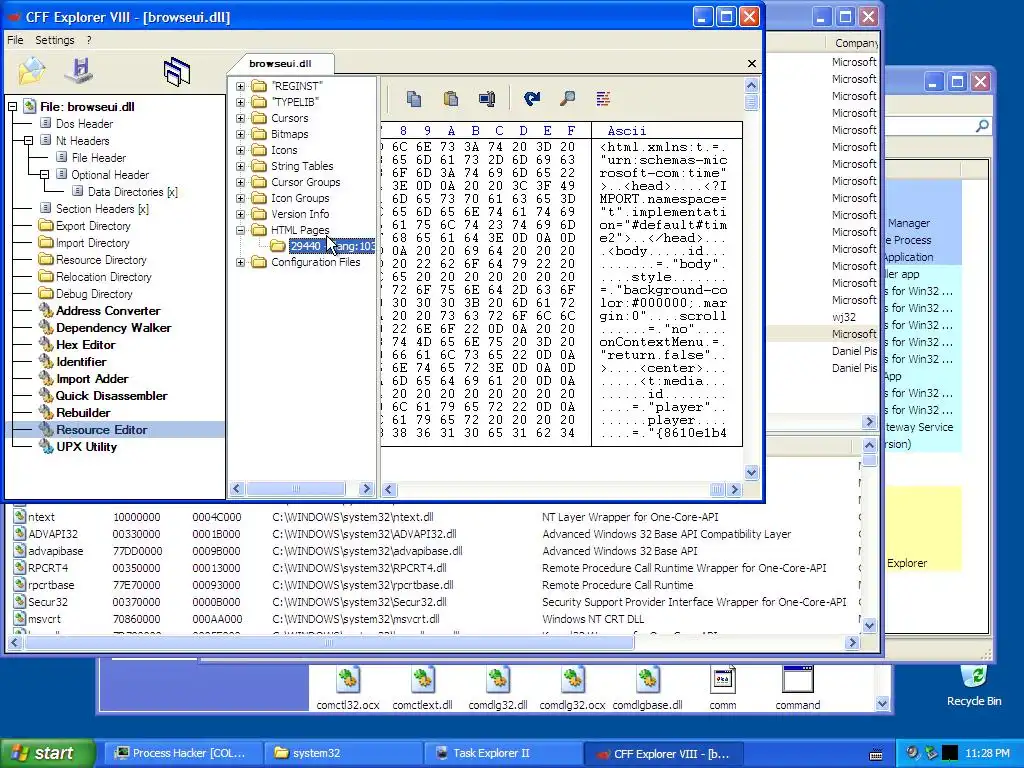
Task: Click the select block icon in hex toolbar
Action: 487,99
